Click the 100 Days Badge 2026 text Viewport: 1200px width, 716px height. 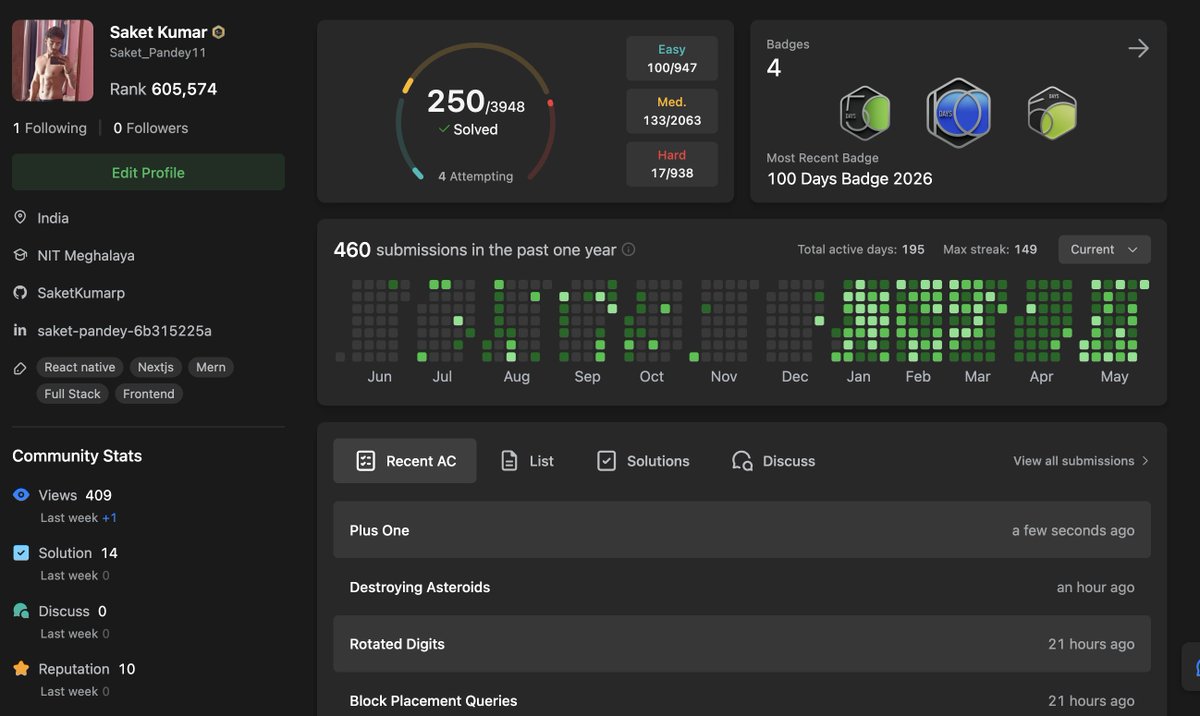tap(850, 179)
